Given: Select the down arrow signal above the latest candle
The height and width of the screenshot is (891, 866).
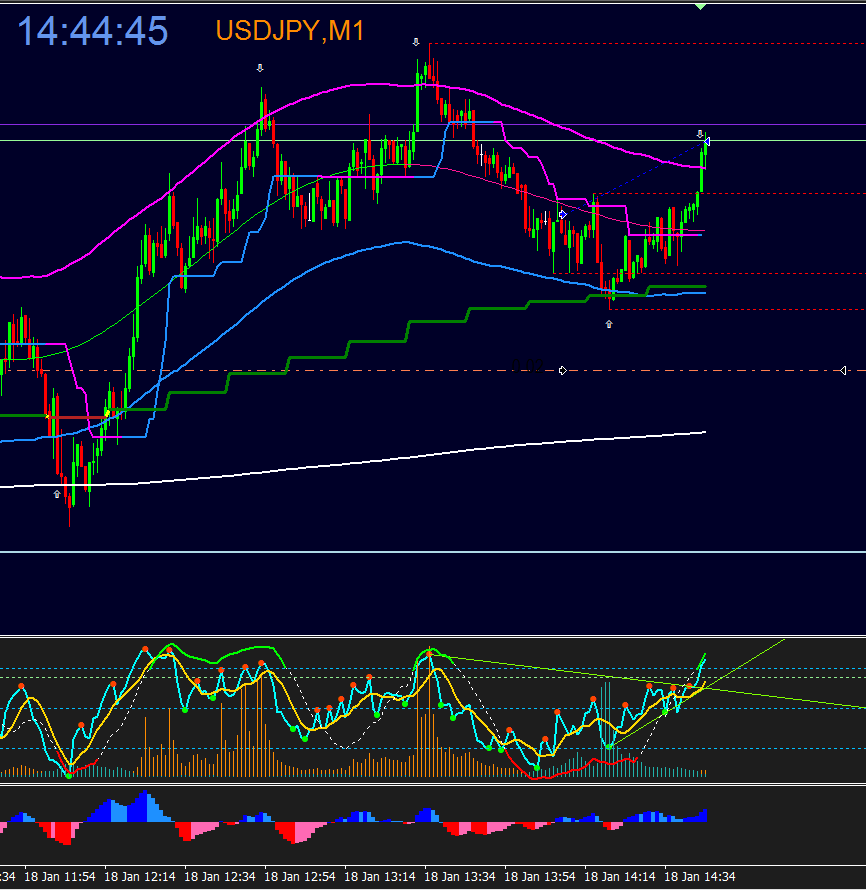Looking at the screenshot, I should [x=700, y=134].
